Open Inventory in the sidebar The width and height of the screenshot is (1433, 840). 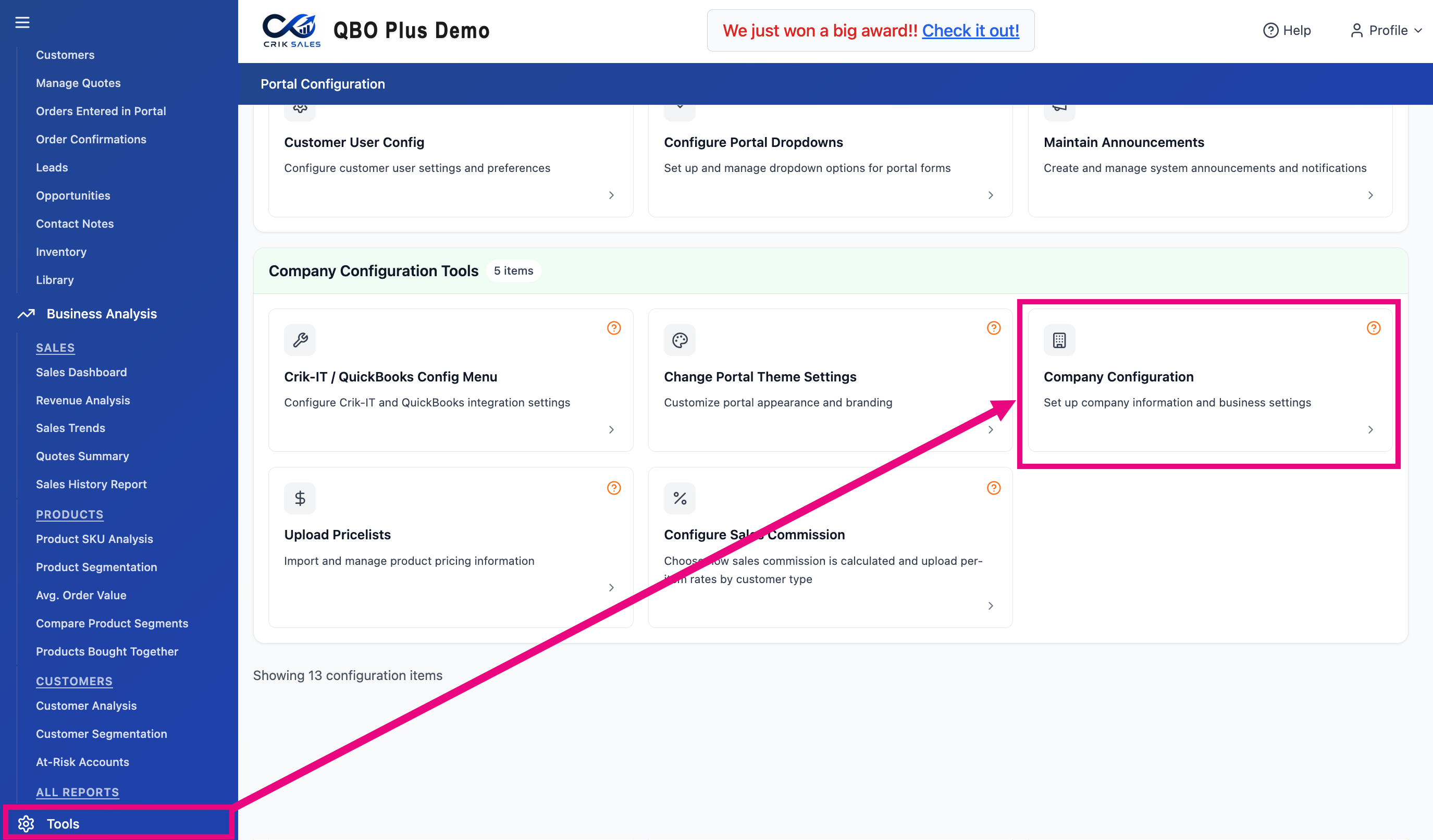[x=61, y=251]
